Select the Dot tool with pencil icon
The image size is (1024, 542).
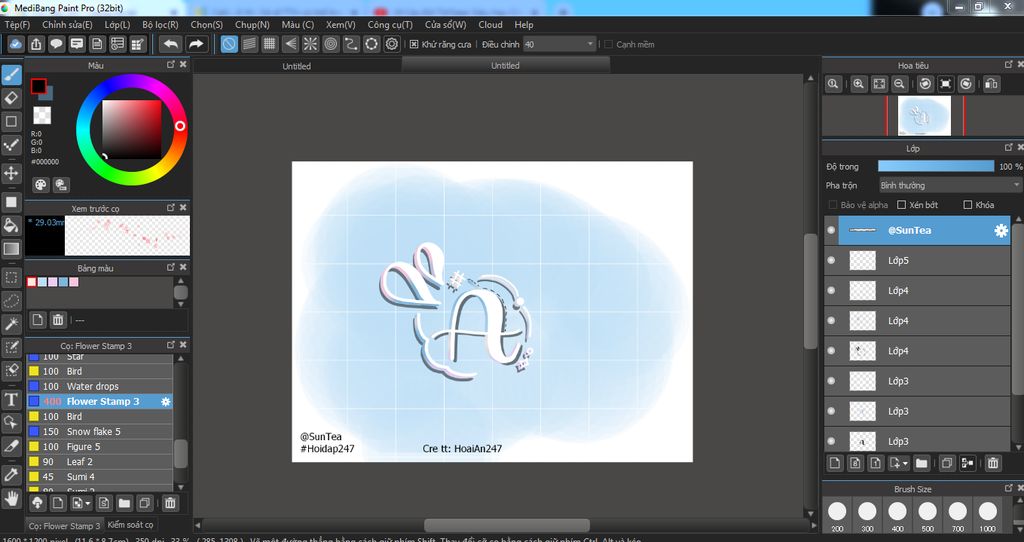click(11, 145)
